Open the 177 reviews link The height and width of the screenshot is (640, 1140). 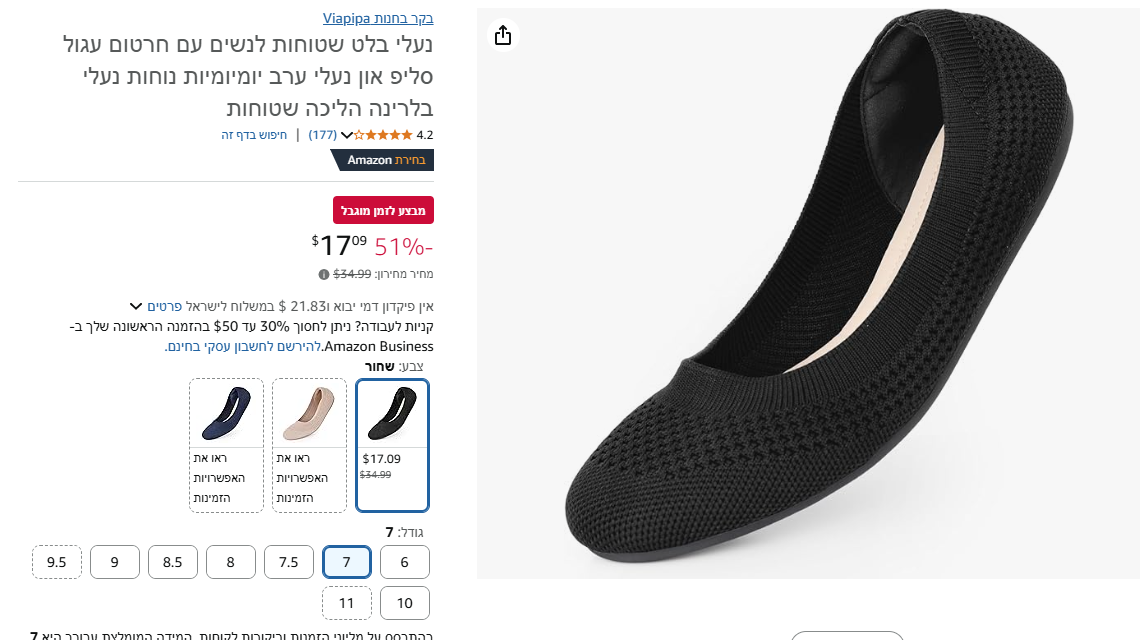pyautogui.click(x=322, y=135)
